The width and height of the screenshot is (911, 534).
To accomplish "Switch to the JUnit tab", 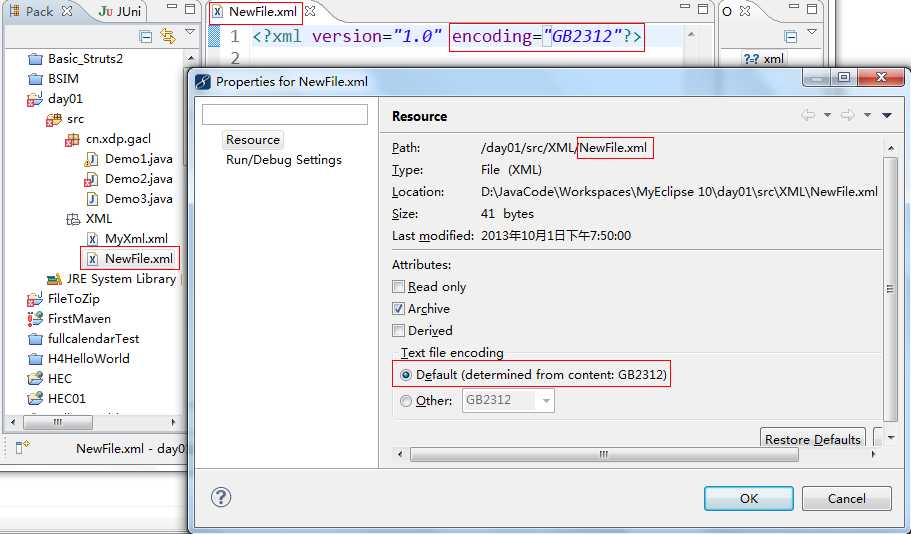I will 120,11.
